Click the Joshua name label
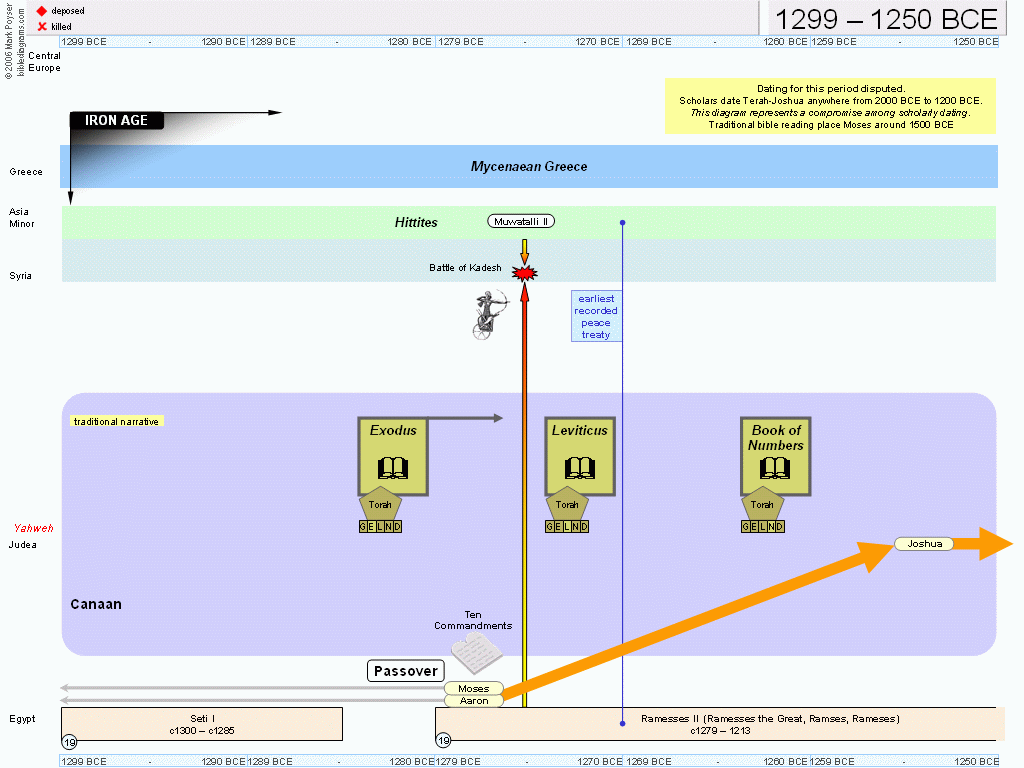 point(924,544)
